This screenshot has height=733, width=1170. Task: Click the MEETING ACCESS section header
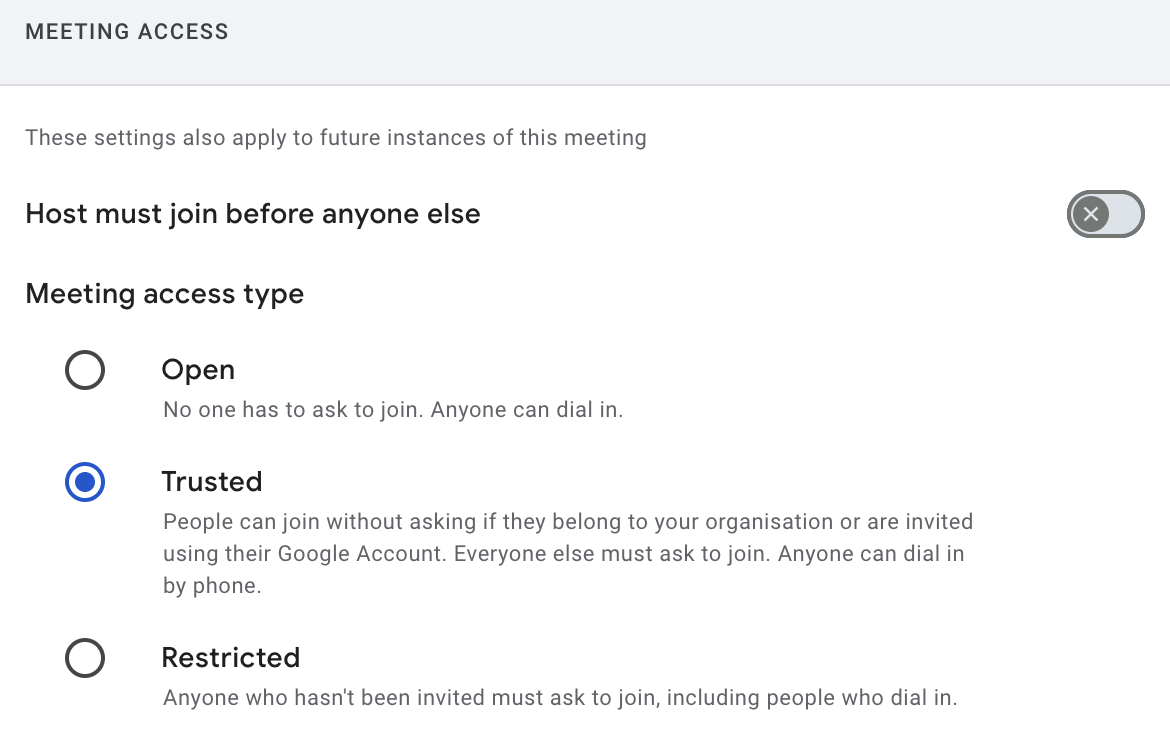point(127,32)
